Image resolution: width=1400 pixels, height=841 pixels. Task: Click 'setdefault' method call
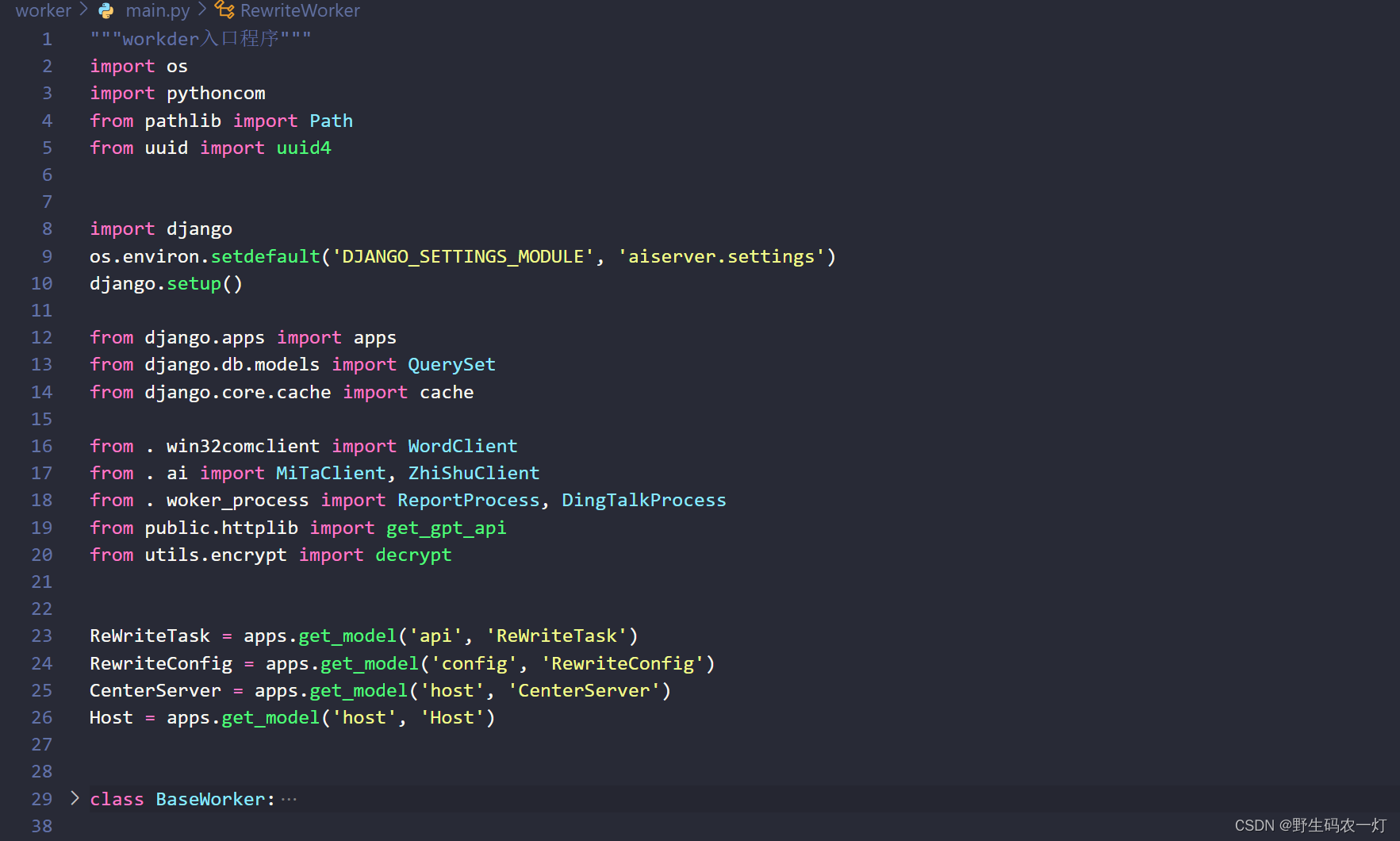[x=266, y=256]
